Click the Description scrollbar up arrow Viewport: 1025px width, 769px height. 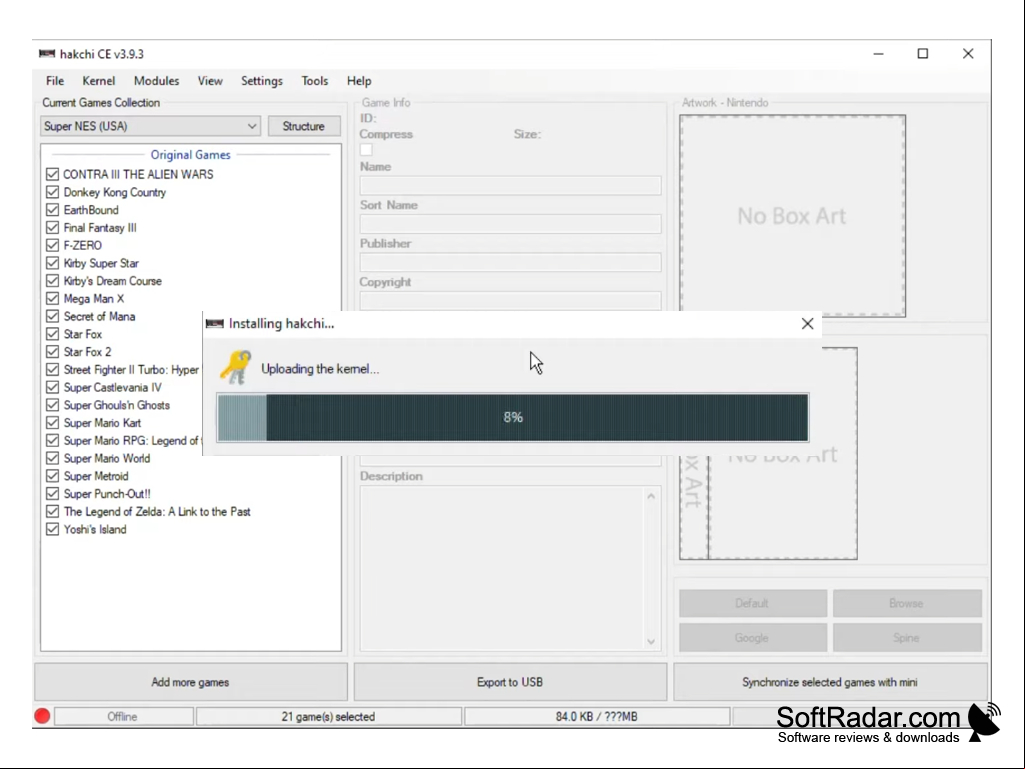pos(651,496)
